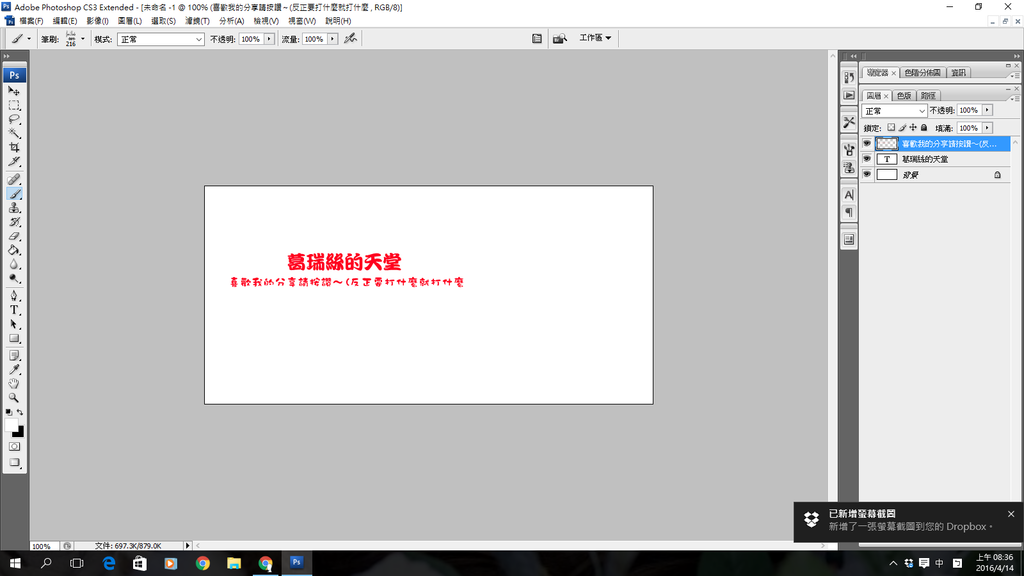
Task: Select the Type tool in the toolbar
Action: point(14,310)
